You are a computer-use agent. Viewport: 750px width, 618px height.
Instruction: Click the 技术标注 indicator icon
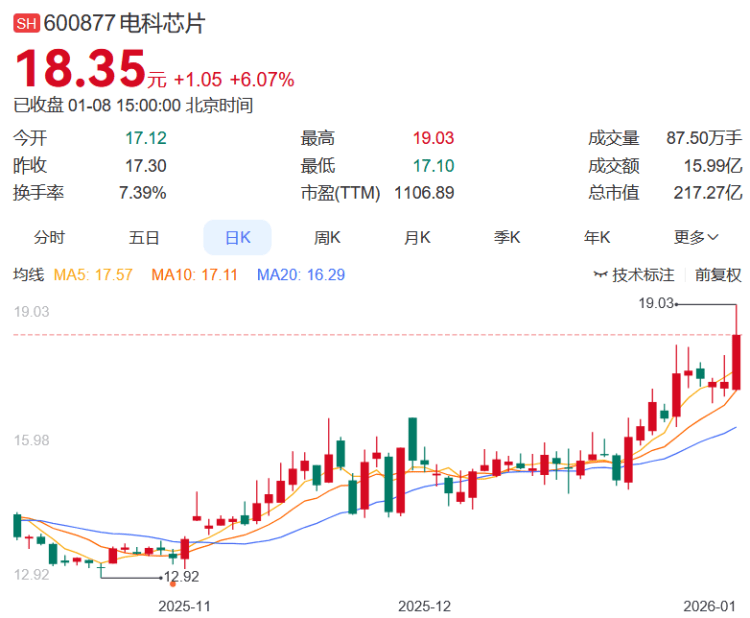click(x=600, y=275)
